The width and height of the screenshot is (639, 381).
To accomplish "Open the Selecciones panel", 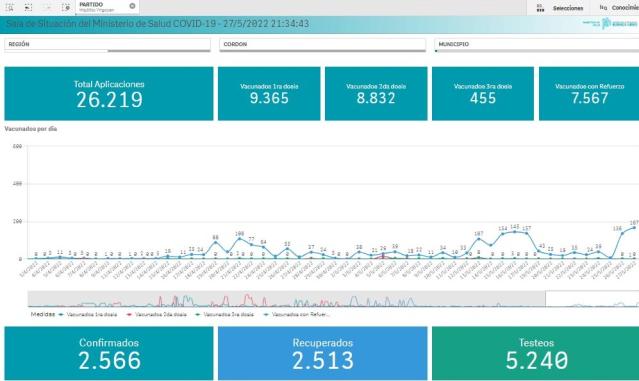I will tap(568, 8).
